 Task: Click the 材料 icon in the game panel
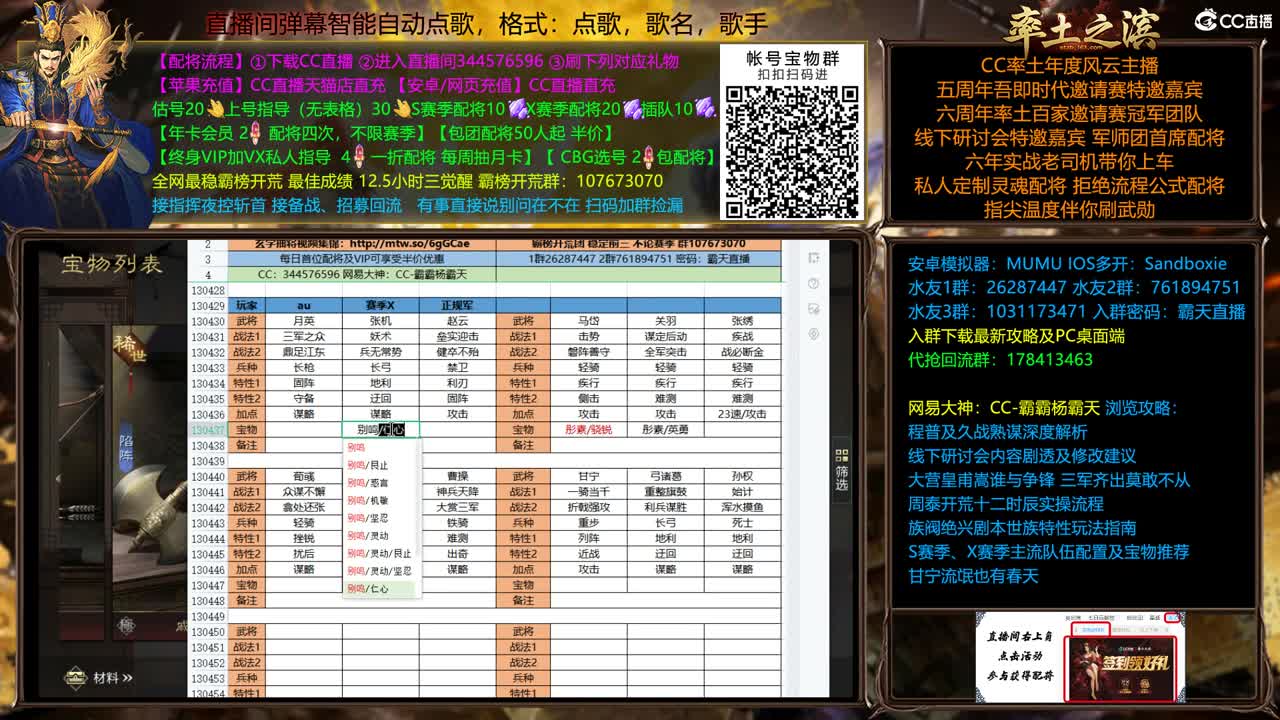click(76, 677)
